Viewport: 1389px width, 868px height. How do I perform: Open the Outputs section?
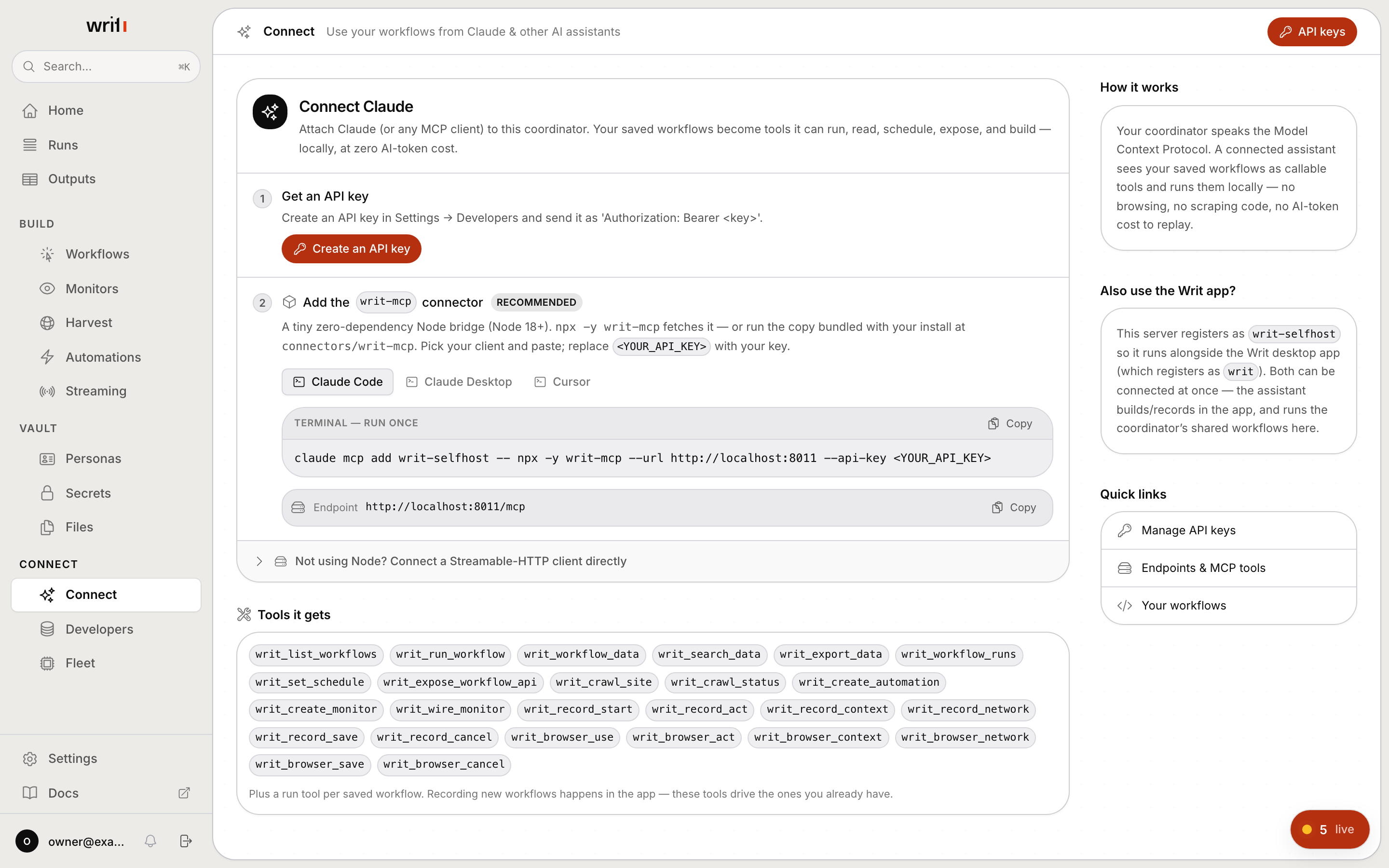tap(106, 179)
